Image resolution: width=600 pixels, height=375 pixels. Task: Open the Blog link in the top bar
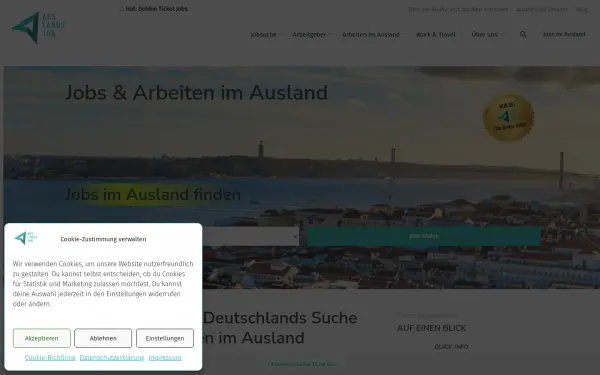click(582, 10)
